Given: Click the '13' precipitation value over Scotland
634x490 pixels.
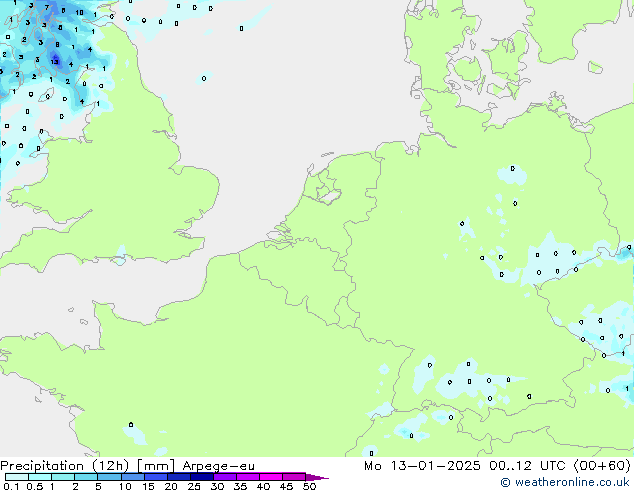Looking at the screenshot, I should pyautogui.click(x=55, y=62).
